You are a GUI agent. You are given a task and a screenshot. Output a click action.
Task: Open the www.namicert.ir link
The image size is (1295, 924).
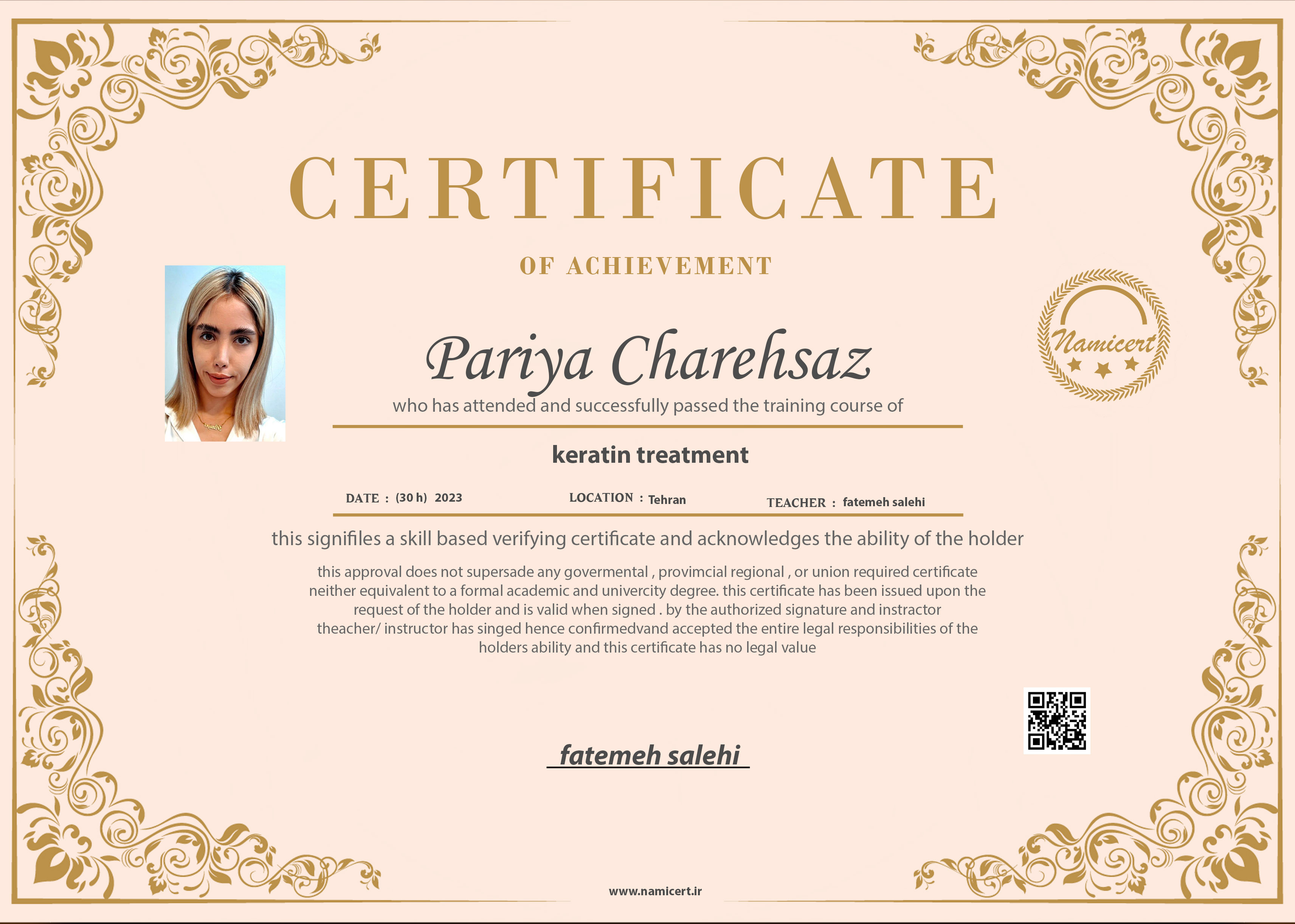click(655, 891)
